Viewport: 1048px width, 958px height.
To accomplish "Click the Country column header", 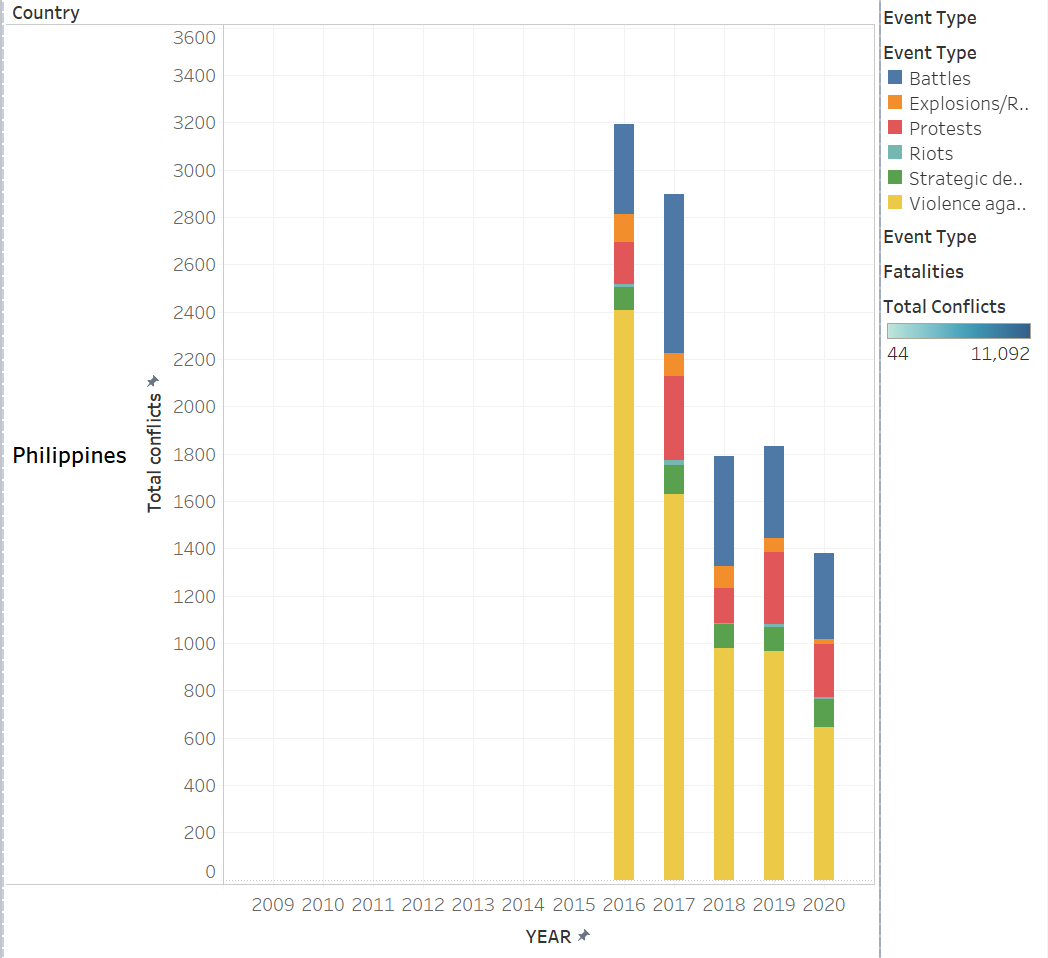I will 46,13.
